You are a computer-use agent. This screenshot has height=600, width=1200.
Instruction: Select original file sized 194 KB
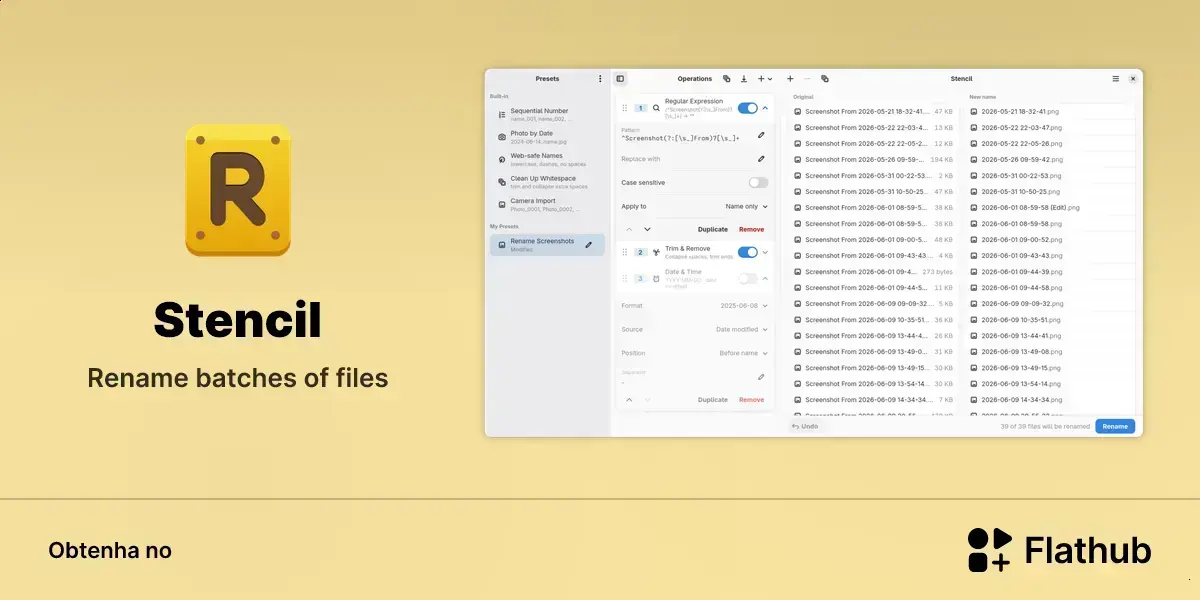pos(873,159)
